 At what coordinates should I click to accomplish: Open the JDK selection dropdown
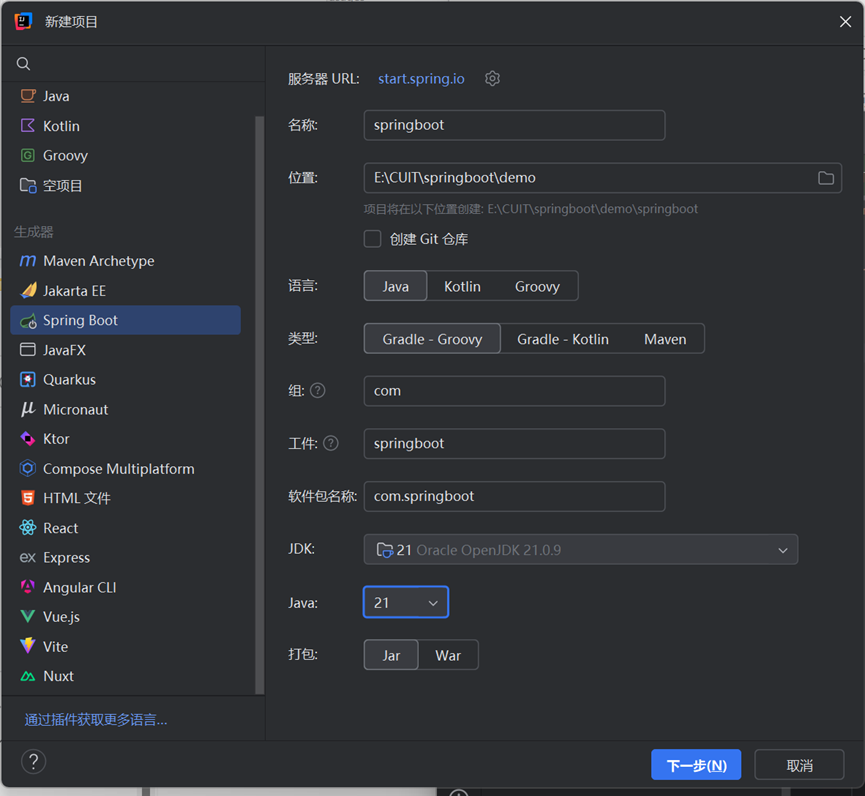point(581,549)
